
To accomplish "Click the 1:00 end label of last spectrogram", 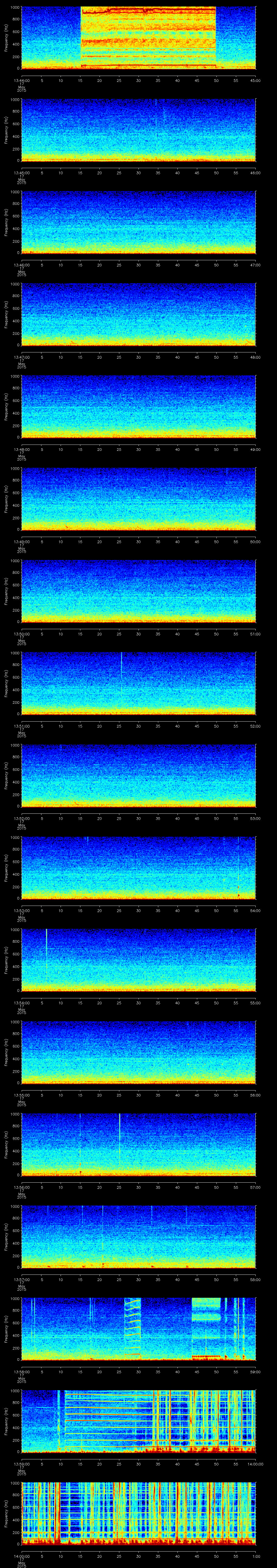I will tap(256, 1556).
